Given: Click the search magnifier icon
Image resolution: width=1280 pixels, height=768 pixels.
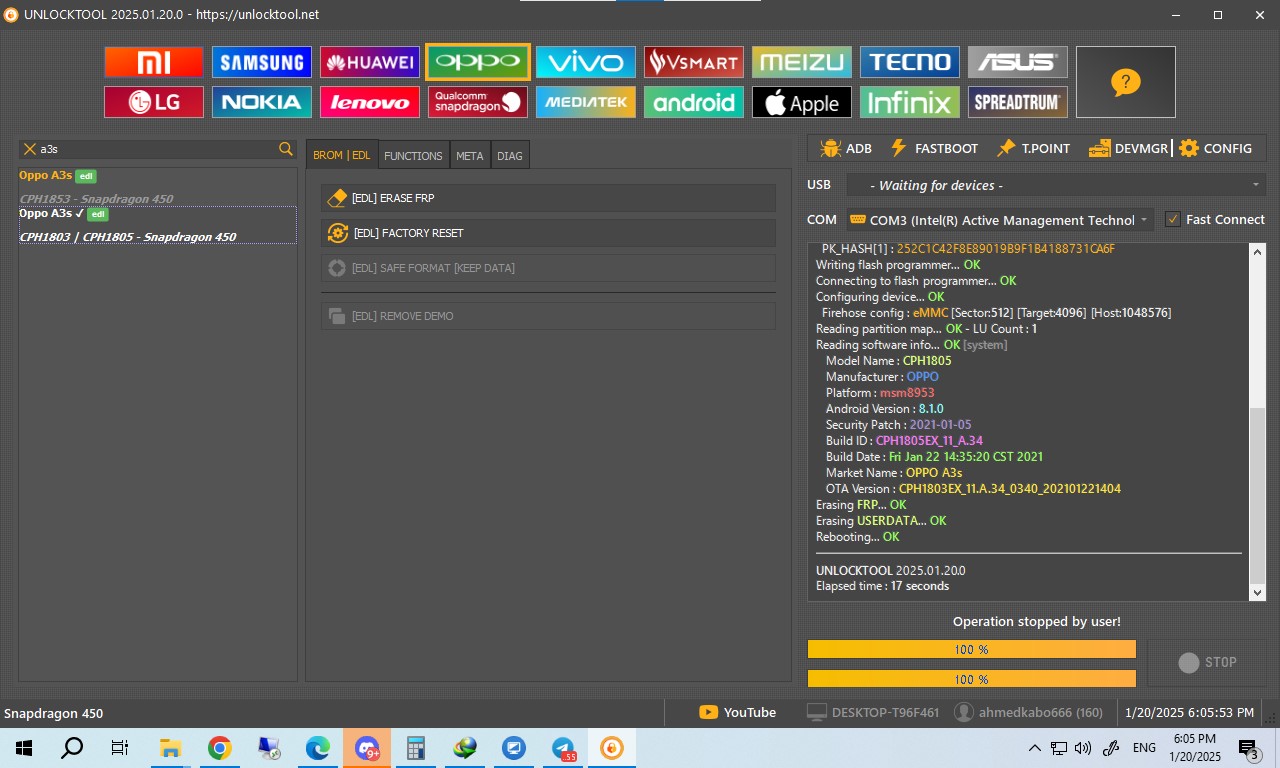Looking at the screenshot, I should [x=286, y=149].
